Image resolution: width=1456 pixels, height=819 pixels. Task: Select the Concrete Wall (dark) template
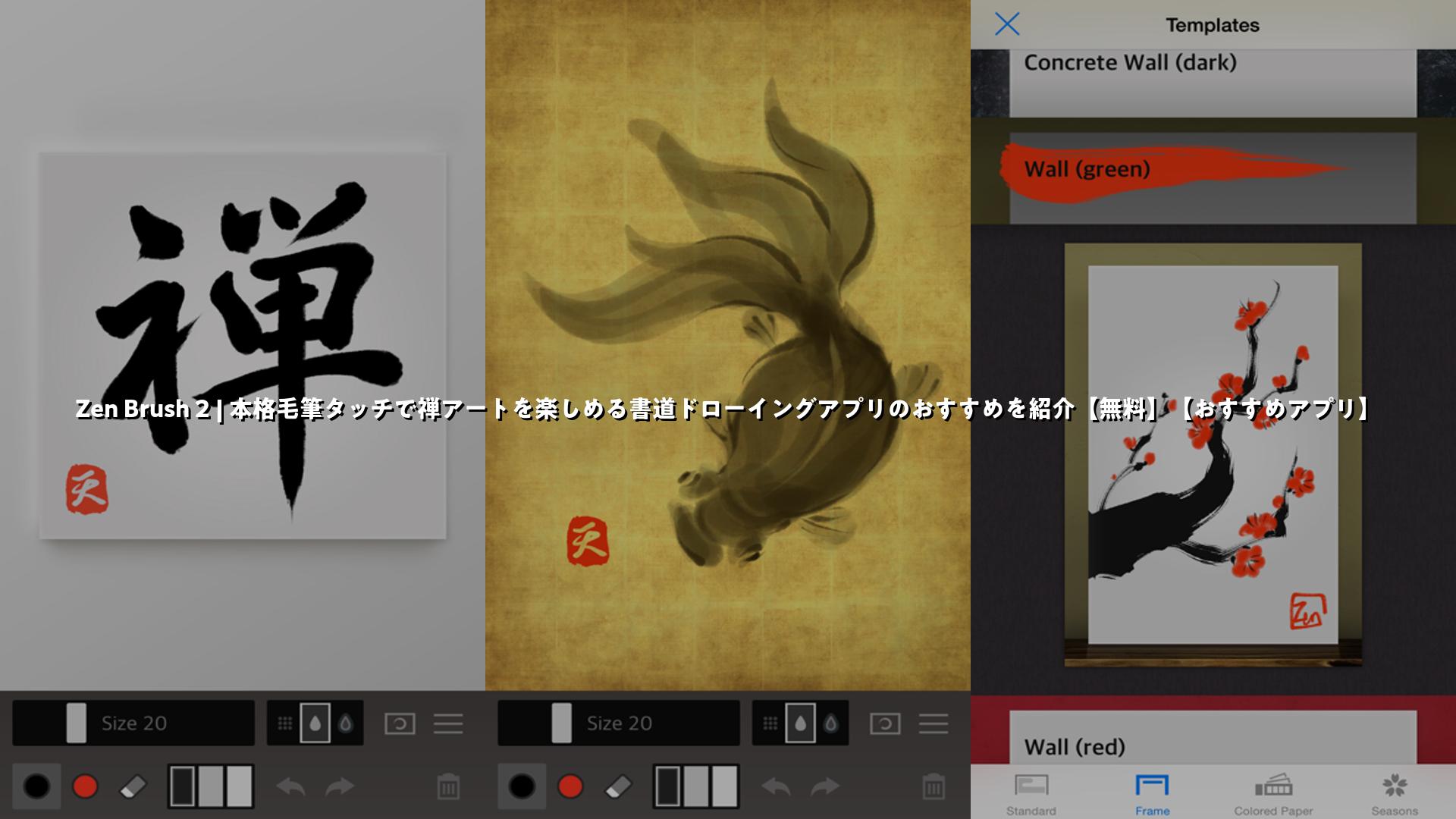[x=1213, y=83]
